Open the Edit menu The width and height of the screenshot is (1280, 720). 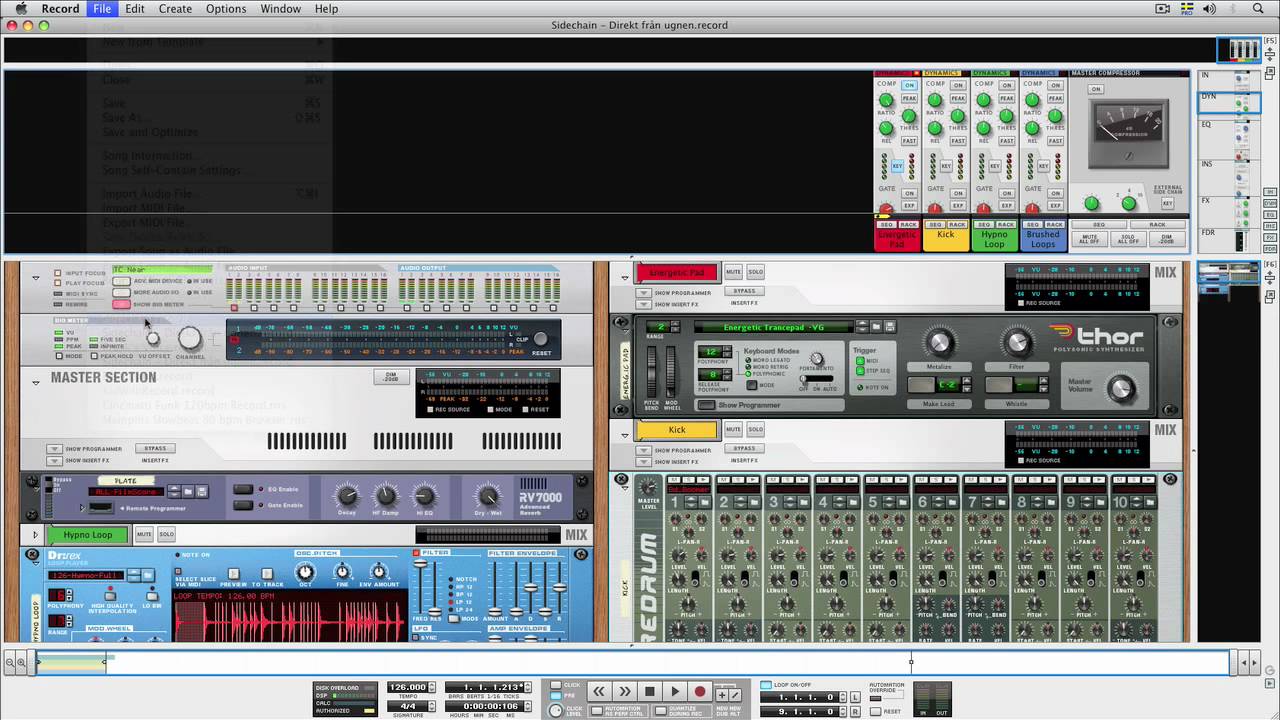click(135, 8)
